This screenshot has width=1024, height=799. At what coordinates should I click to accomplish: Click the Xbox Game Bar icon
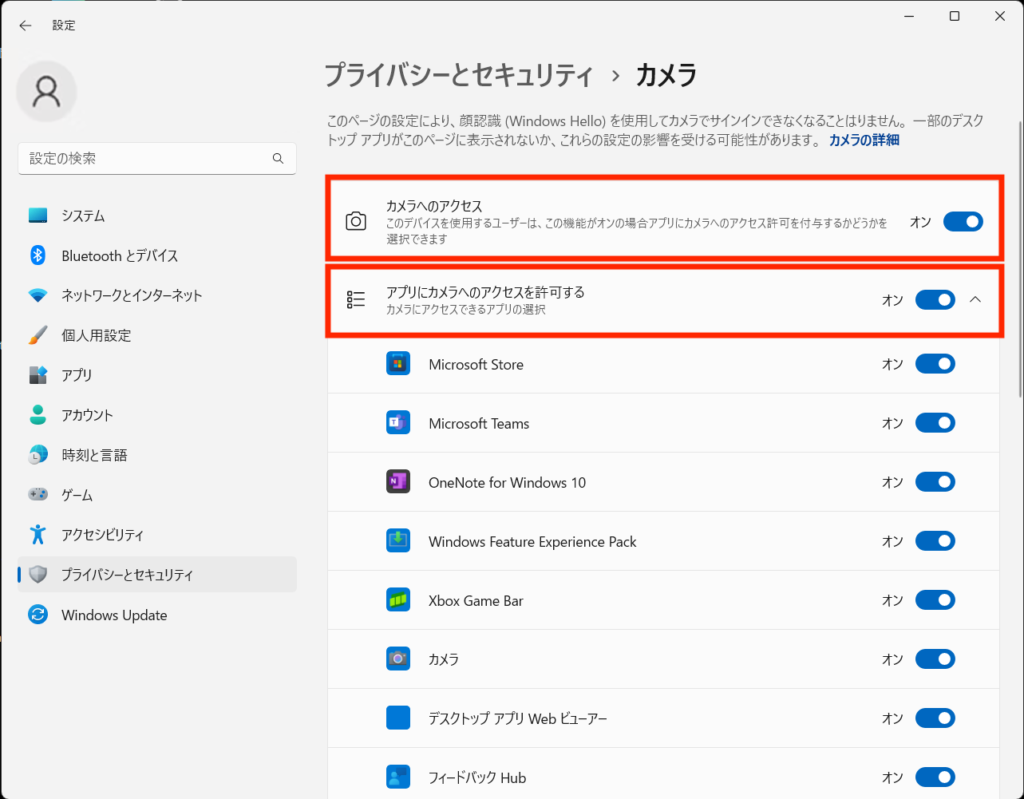[x=398, y=600]
